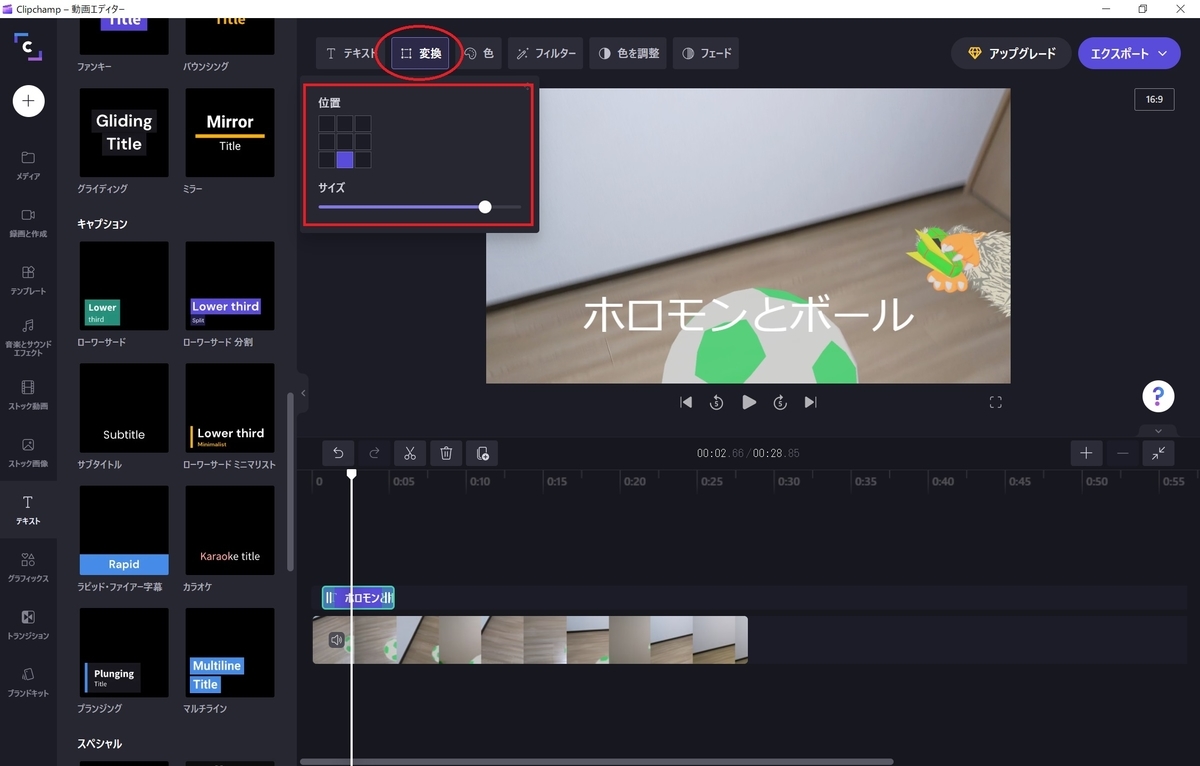The height and width of the screenshot is (766, 1200).
Task: Choose the Subtitle サブタイトル style
Action: [124, 408]
